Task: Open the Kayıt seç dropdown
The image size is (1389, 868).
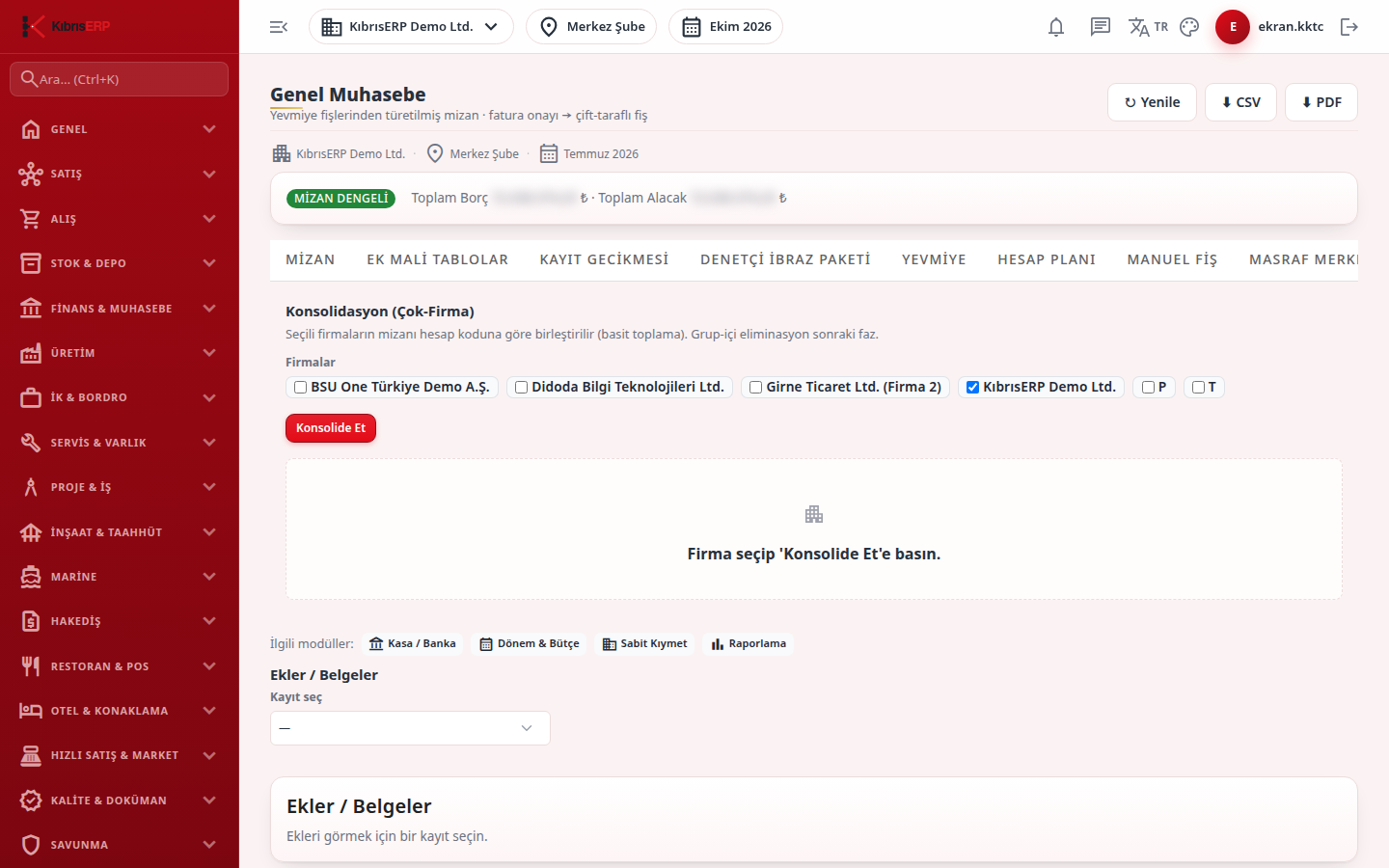Action: [410, 728]
